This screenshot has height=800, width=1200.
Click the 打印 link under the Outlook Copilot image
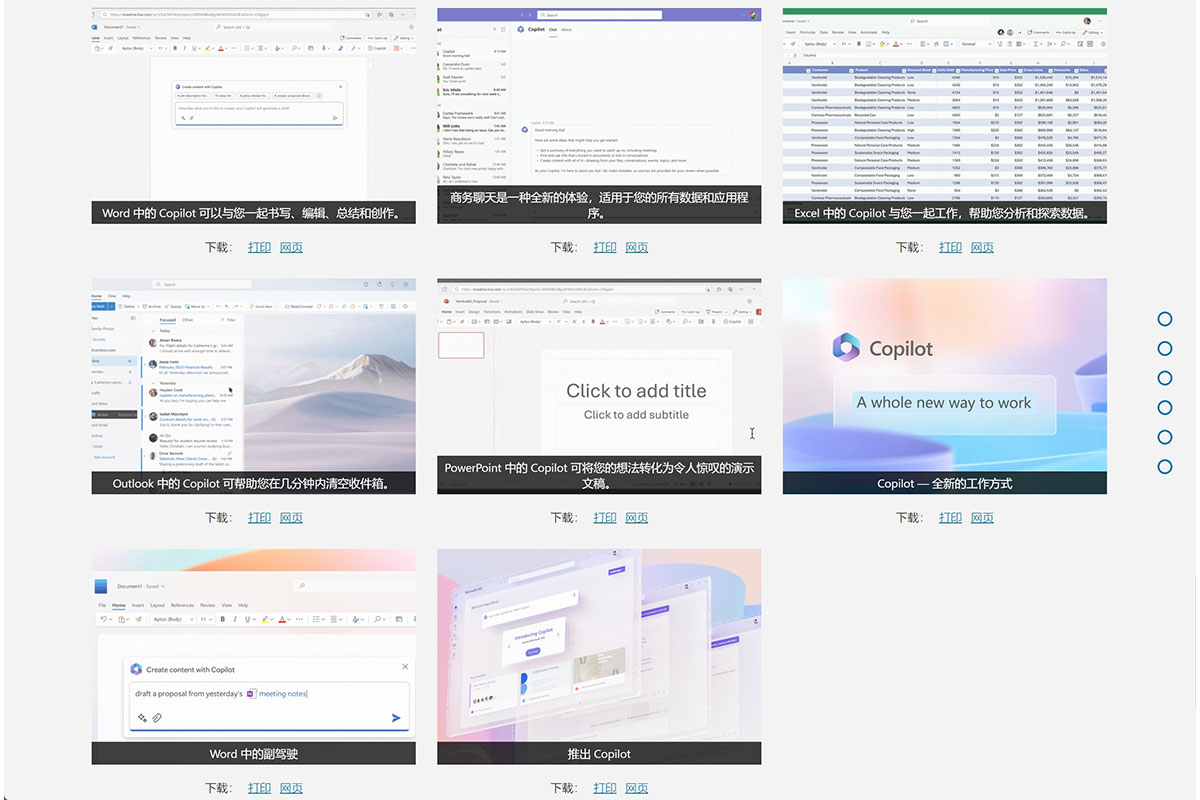pos(259,517)
